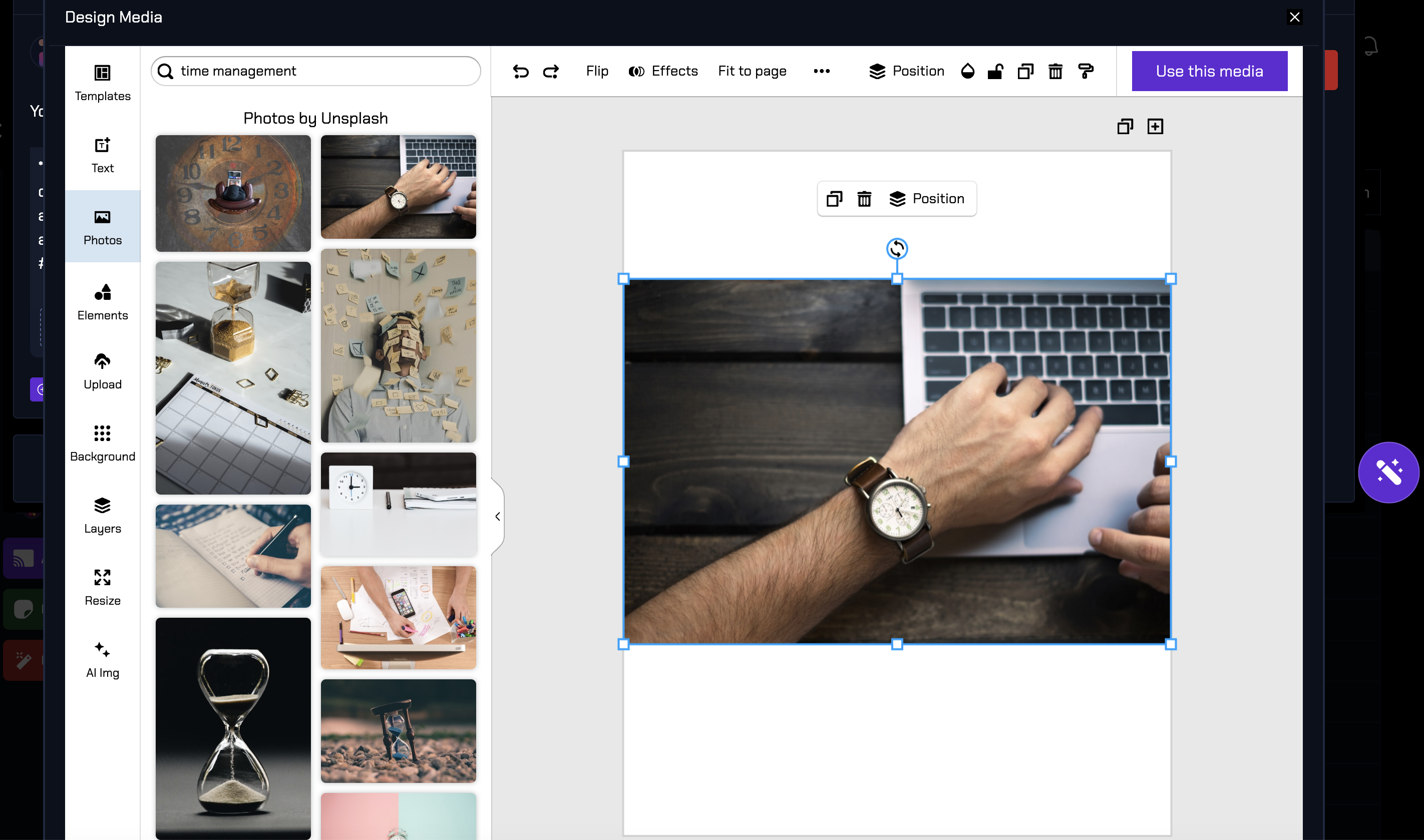The width and height of the screenshot is (1424, 840).
Task: Select the paint roller style-copy icon
Action: pos(1086,71)
